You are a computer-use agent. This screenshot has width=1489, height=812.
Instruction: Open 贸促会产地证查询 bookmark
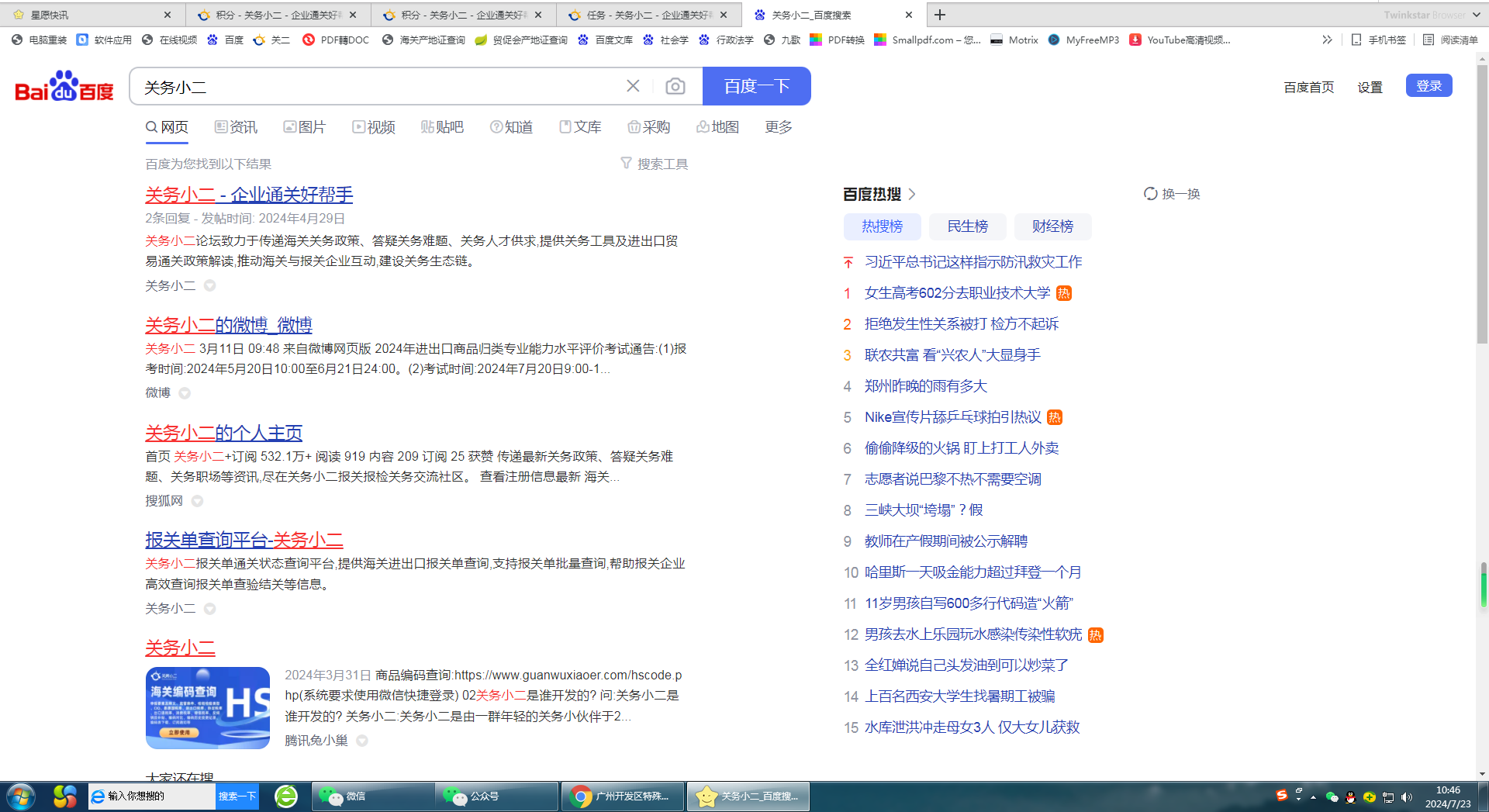pyautogui.click(x=521, y=40)
